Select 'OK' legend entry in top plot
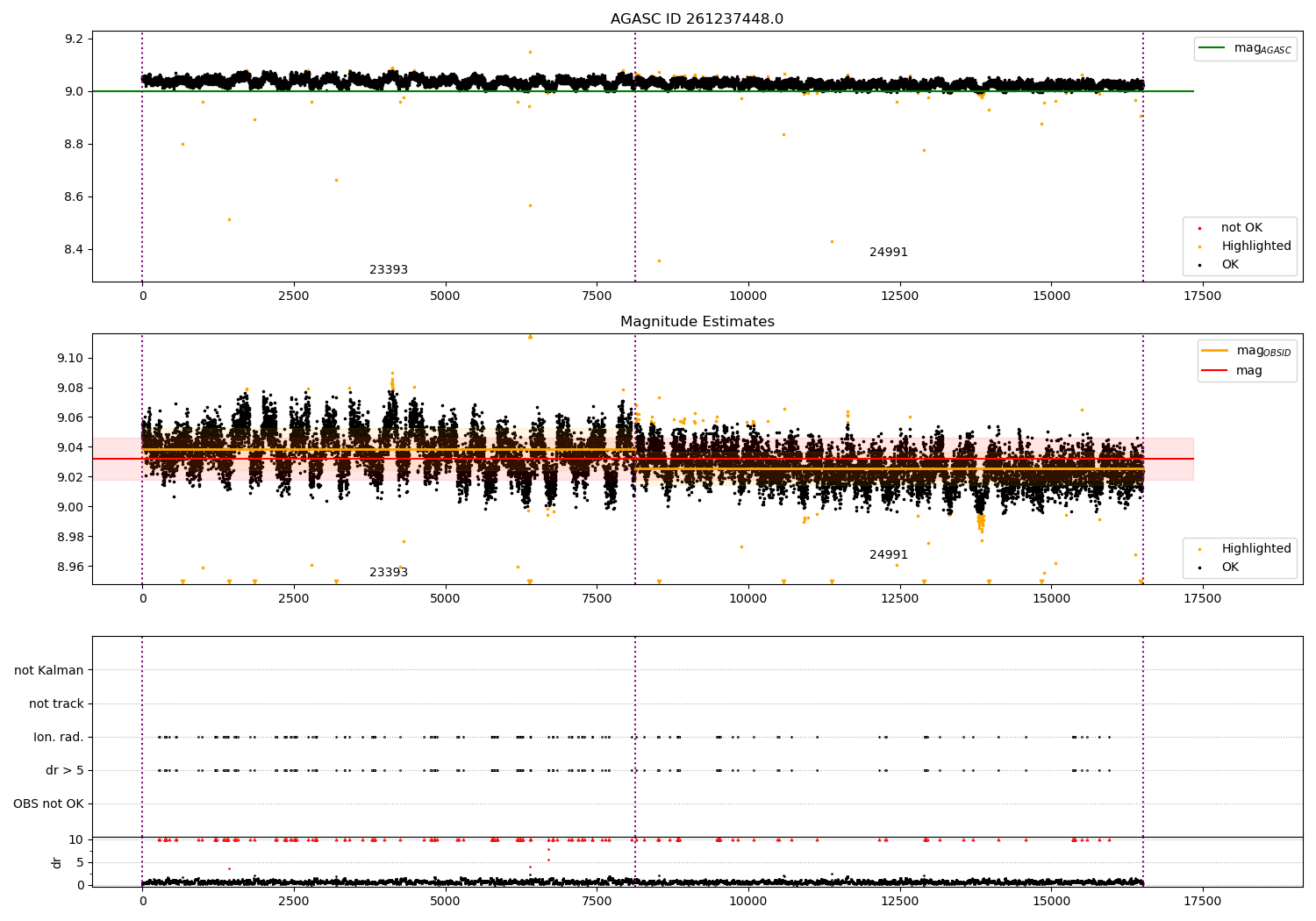This screenshot has height=921, width=1316. pyautogui.click(x=1230, y=265)
